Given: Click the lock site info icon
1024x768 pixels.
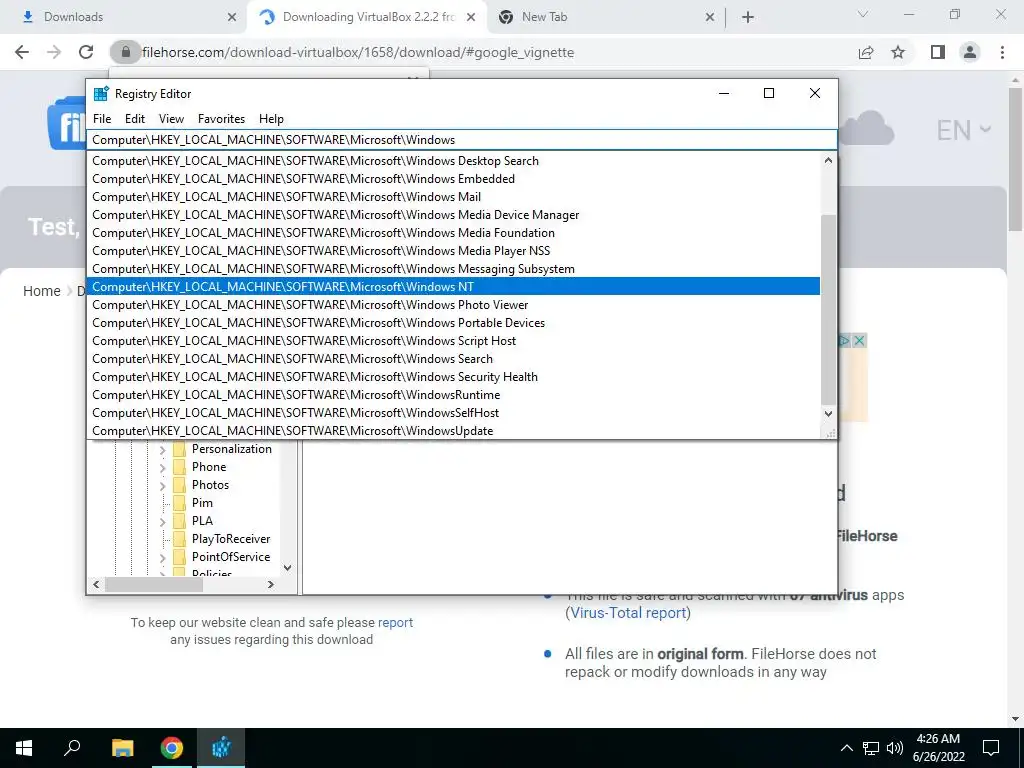Looking at the screenshot, I should coord(126,52).
